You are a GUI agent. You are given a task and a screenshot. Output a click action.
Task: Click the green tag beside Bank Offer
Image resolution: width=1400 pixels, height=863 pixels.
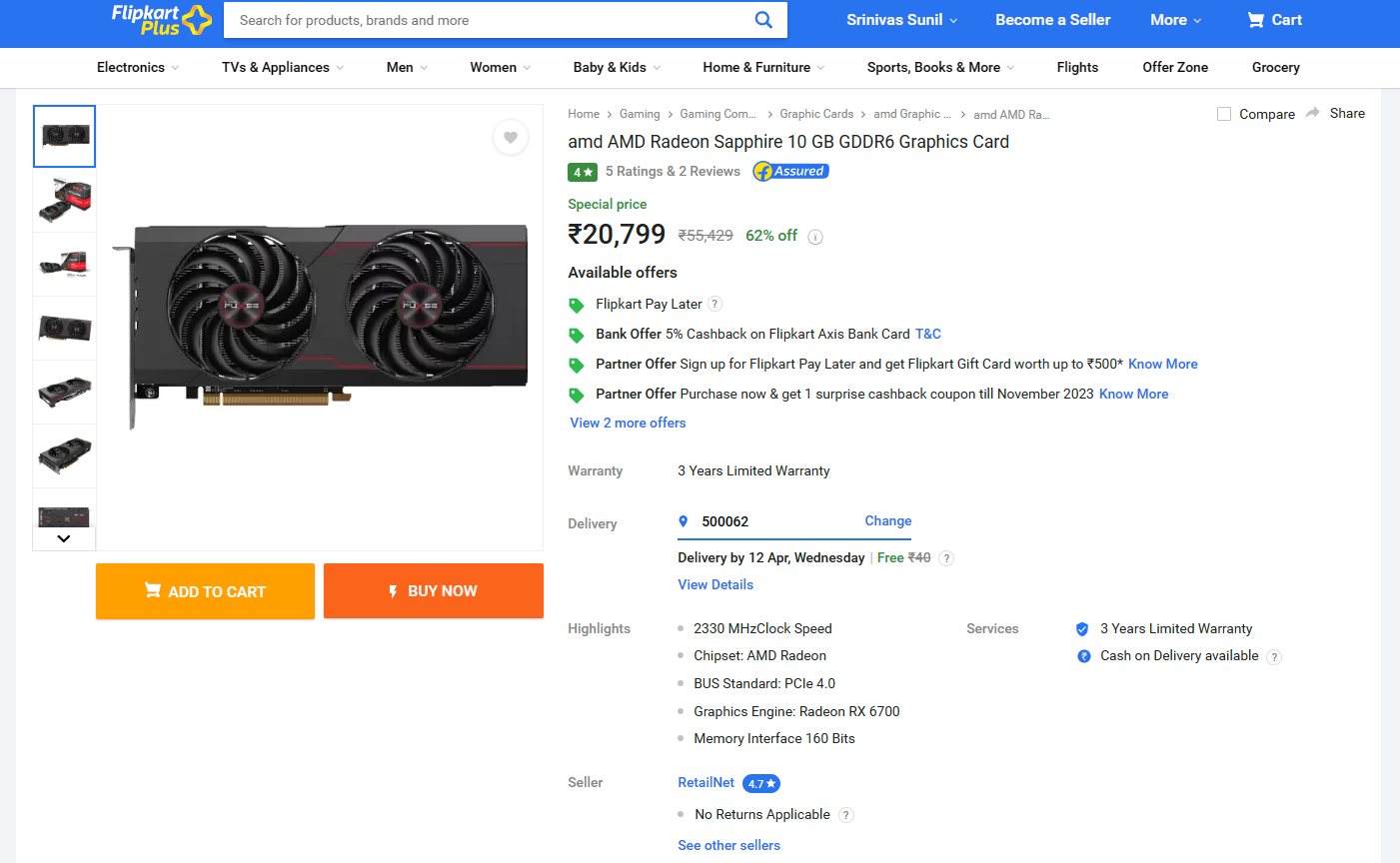[x=577, y=335]
